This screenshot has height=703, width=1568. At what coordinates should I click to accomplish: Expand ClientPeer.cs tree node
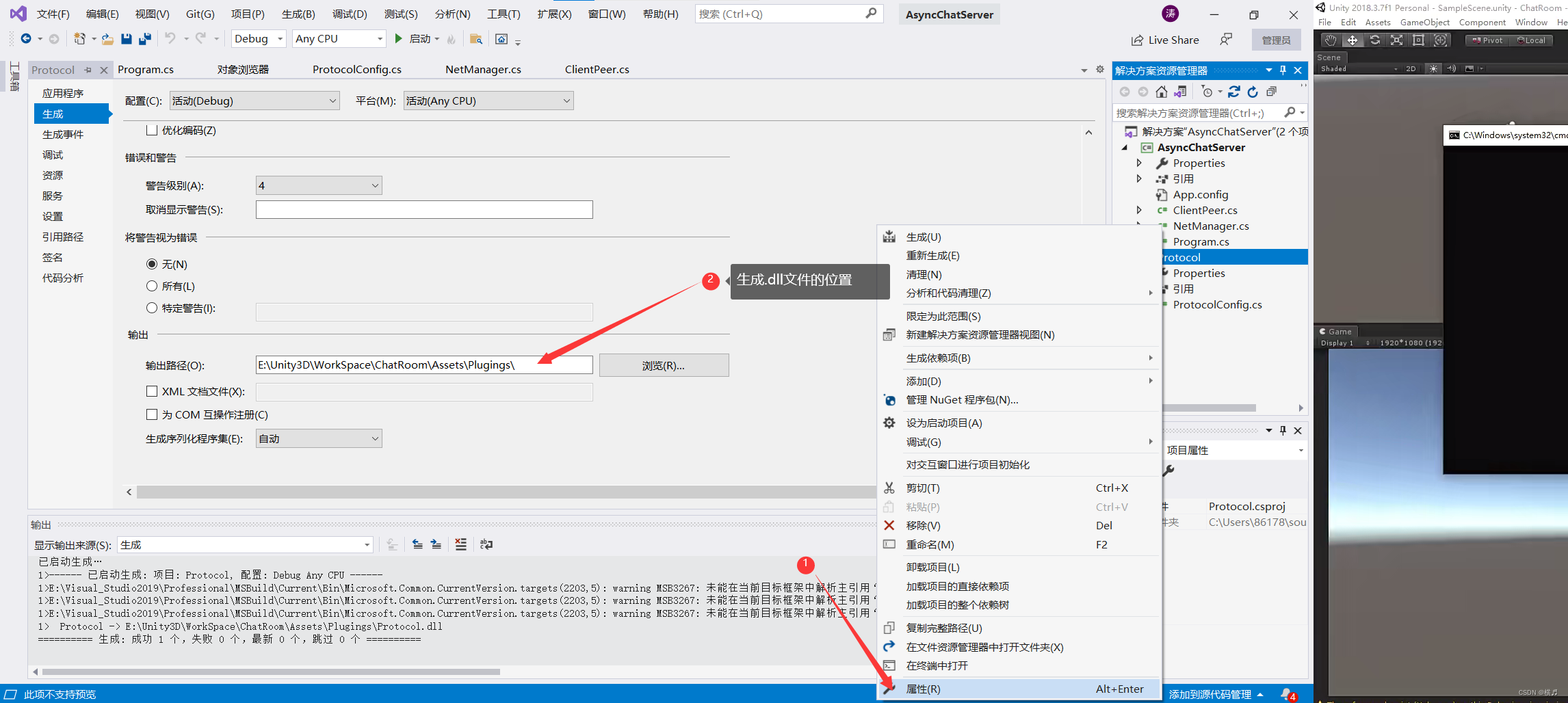point(1139,210)
